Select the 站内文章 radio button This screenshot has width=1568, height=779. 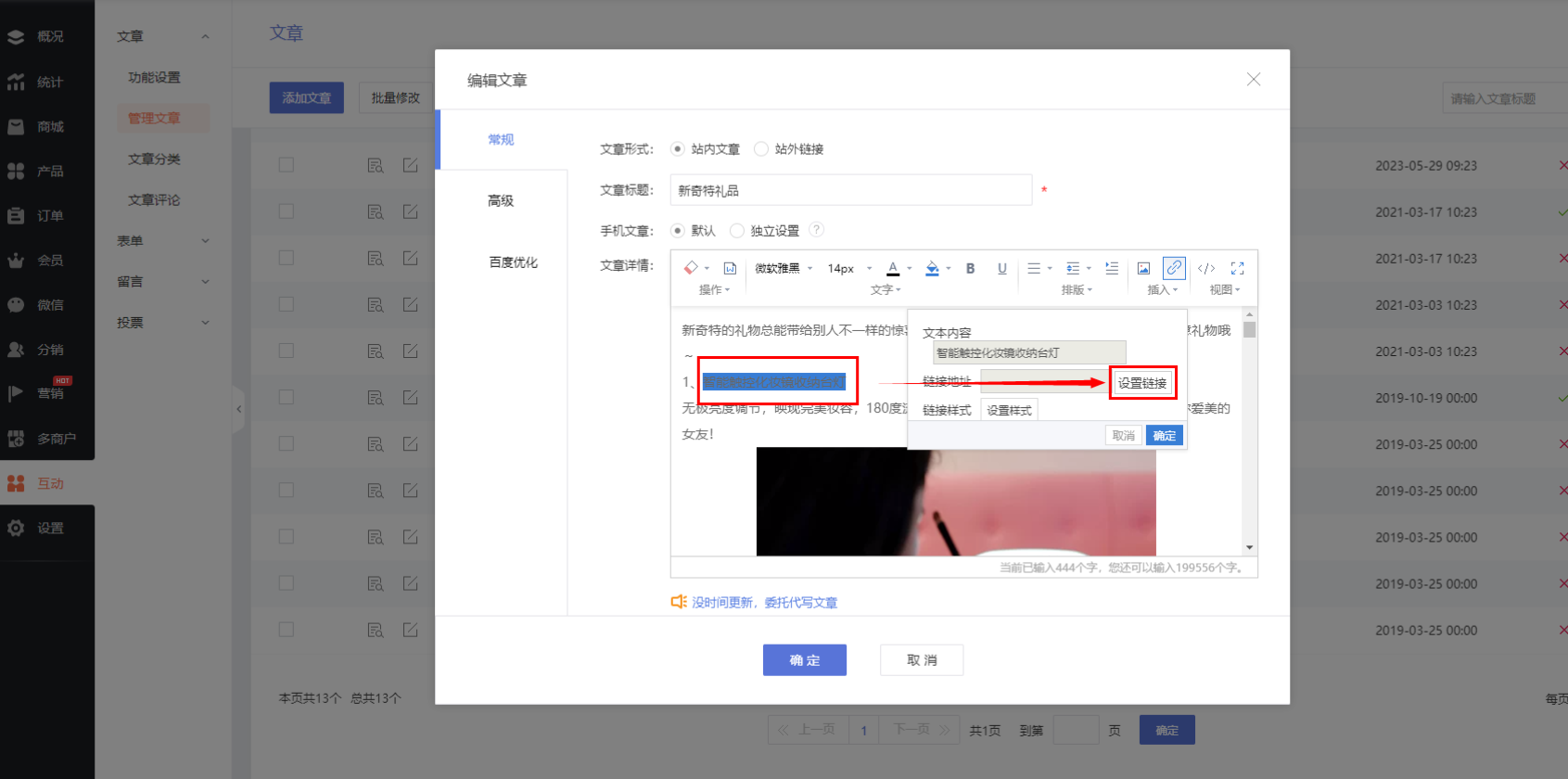[678, 149]
